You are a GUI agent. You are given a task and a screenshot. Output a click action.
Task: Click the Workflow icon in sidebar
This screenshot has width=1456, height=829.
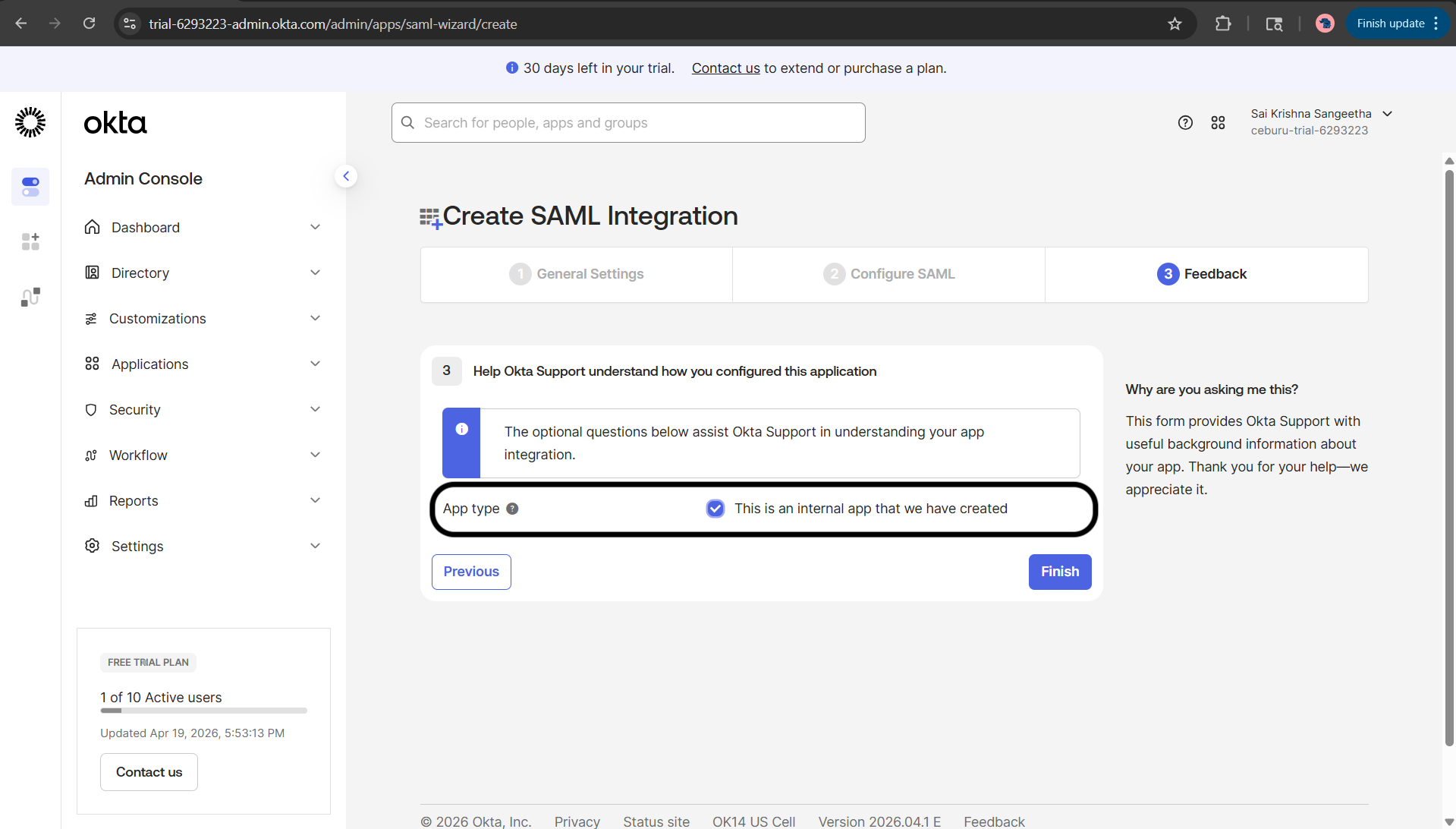pyautogui.click(x=91, y=455)
